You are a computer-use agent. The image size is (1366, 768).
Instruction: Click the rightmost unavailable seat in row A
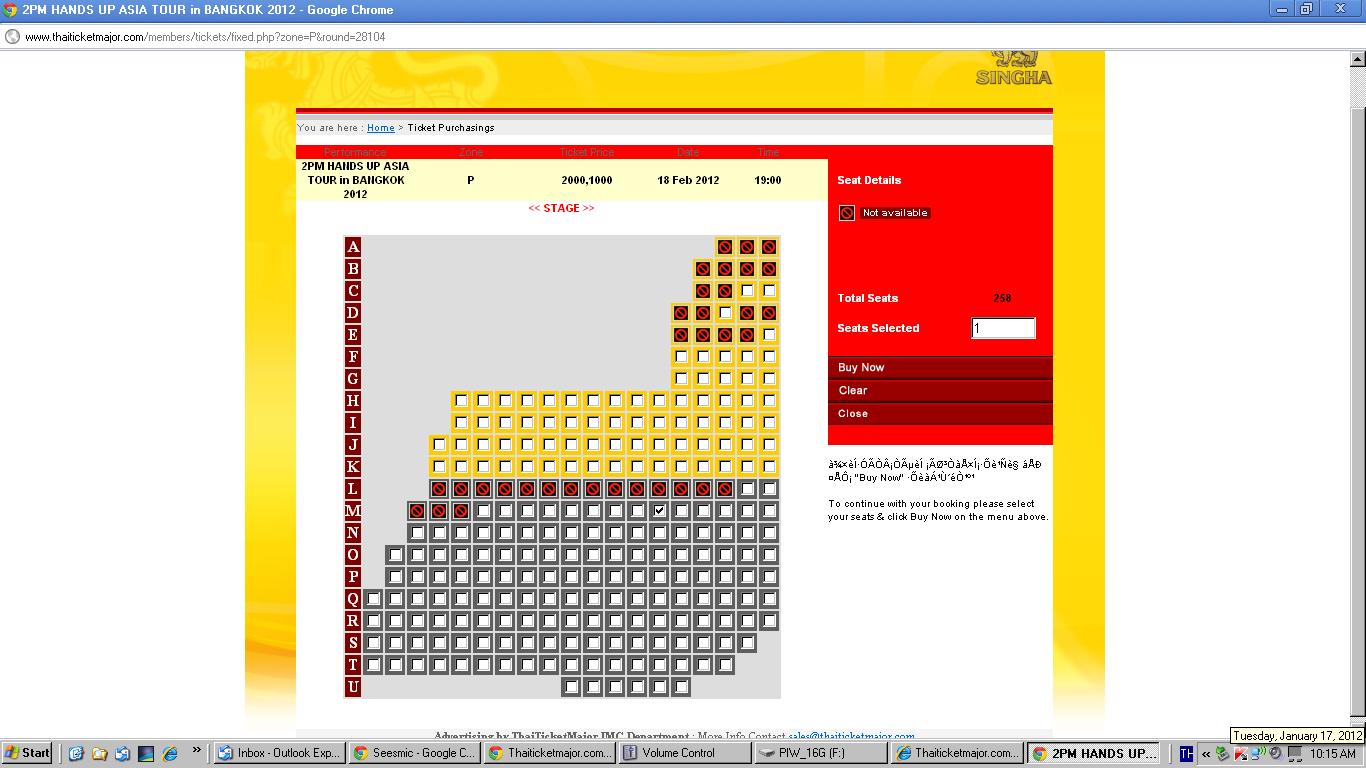click(769, 247)
